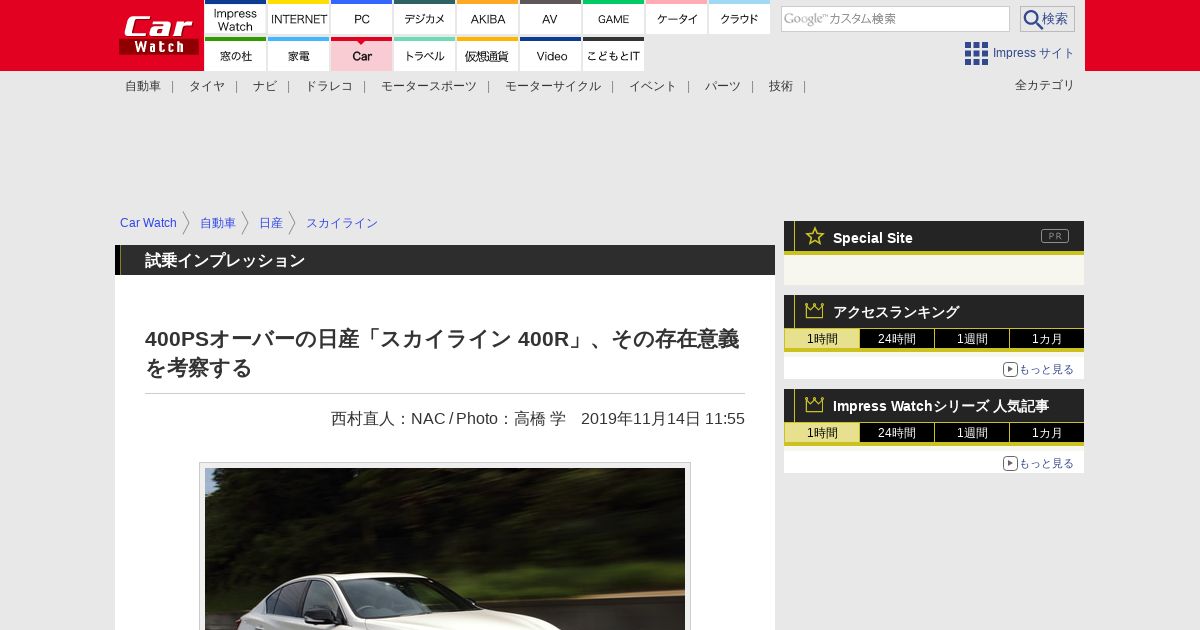Open the デジカメ Watch tab
The height and width of the screenshot is (630, 1200).
(425, 18)
